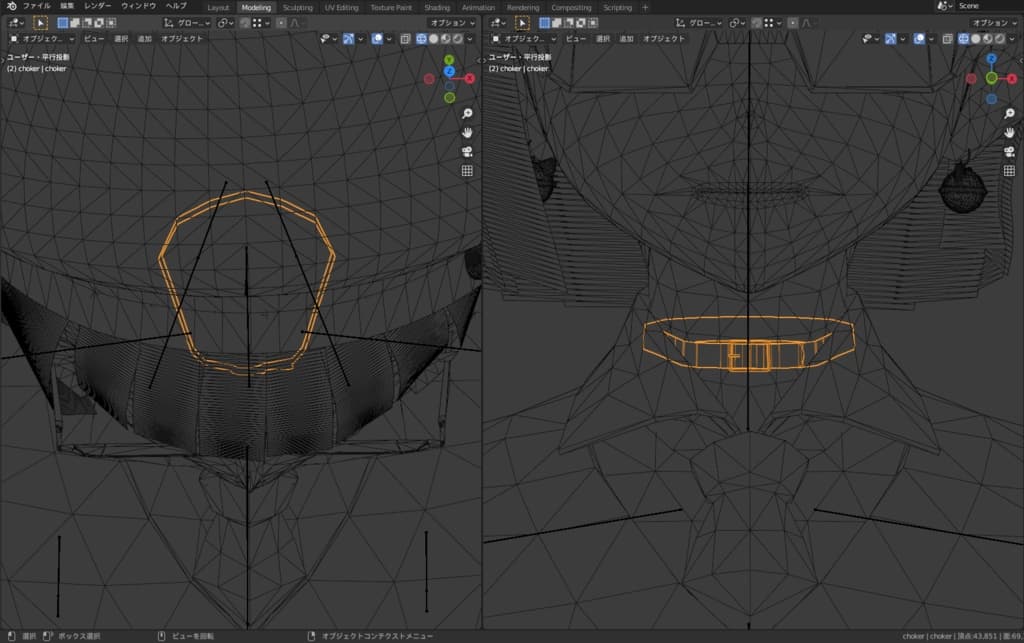
Task: Click the red X axis on right viewport gizmo
Action: (x=1012, y=78)
